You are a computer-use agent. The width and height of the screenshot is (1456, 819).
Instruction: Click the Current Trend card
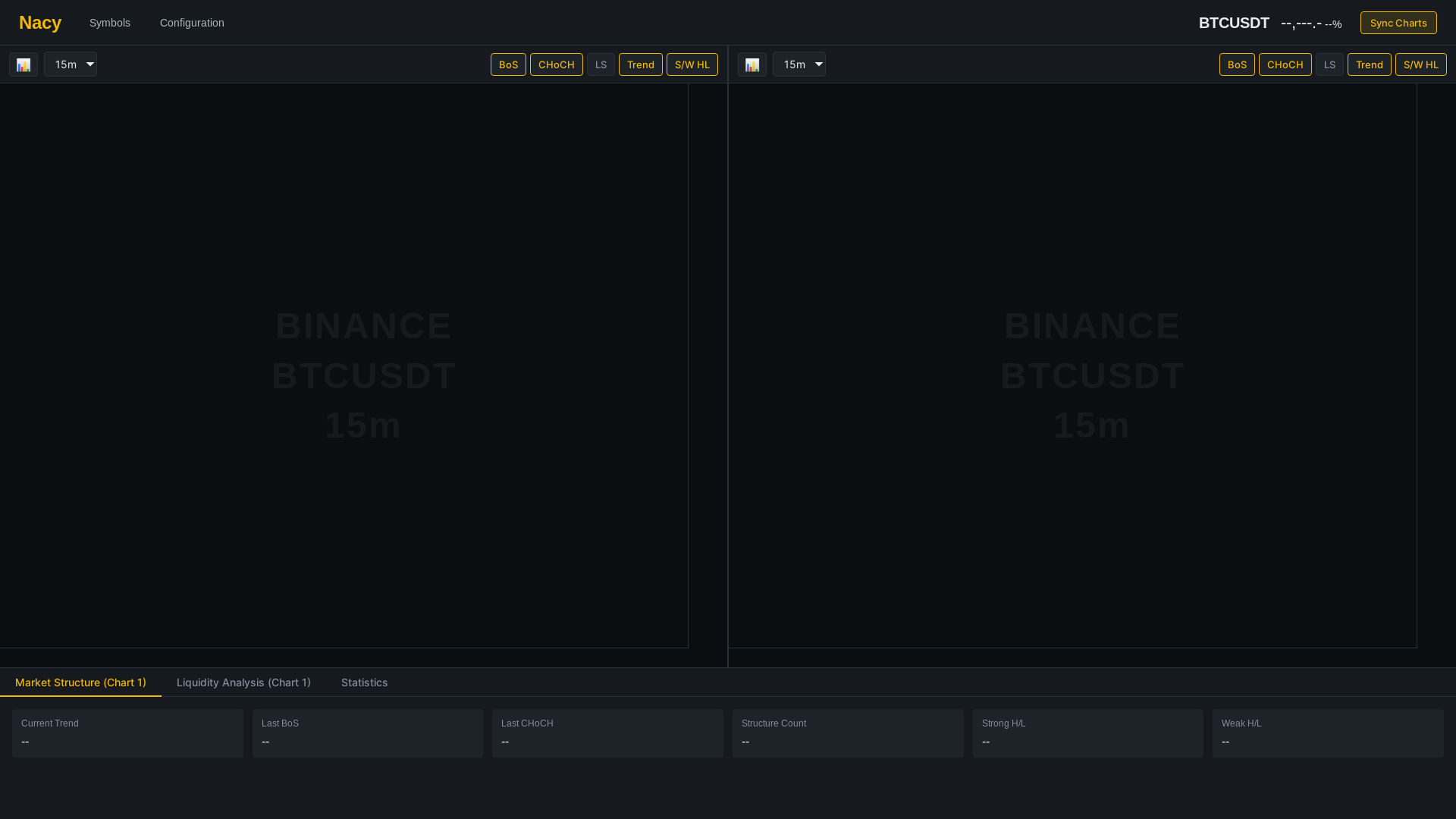[x=127, y=733]
